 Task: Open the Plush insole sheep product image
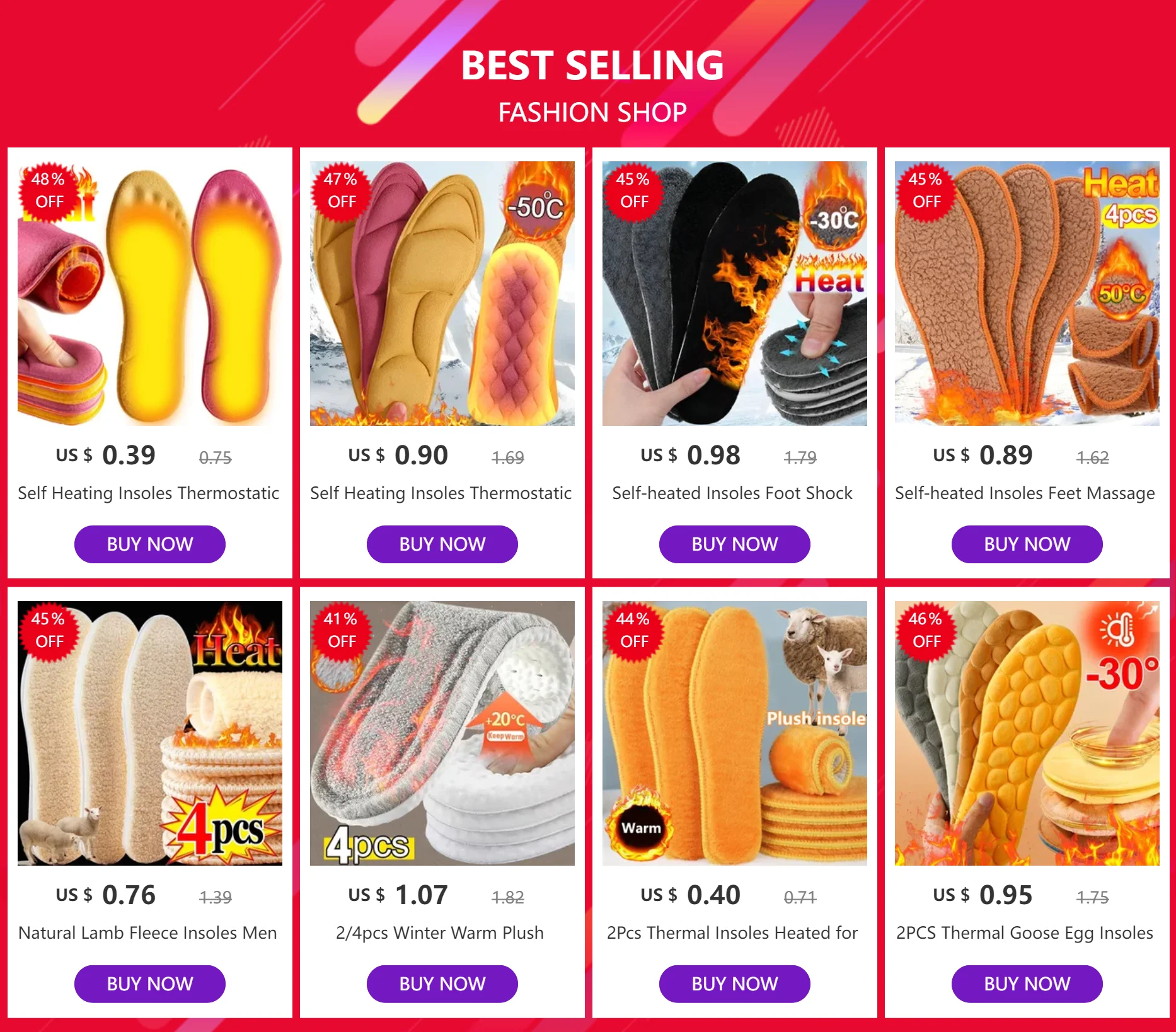[x=735, y=733]
